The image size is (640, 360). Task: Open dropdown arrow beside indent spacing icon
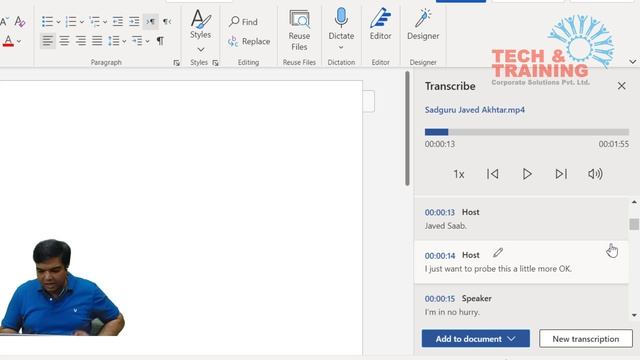tap(147, 41)
